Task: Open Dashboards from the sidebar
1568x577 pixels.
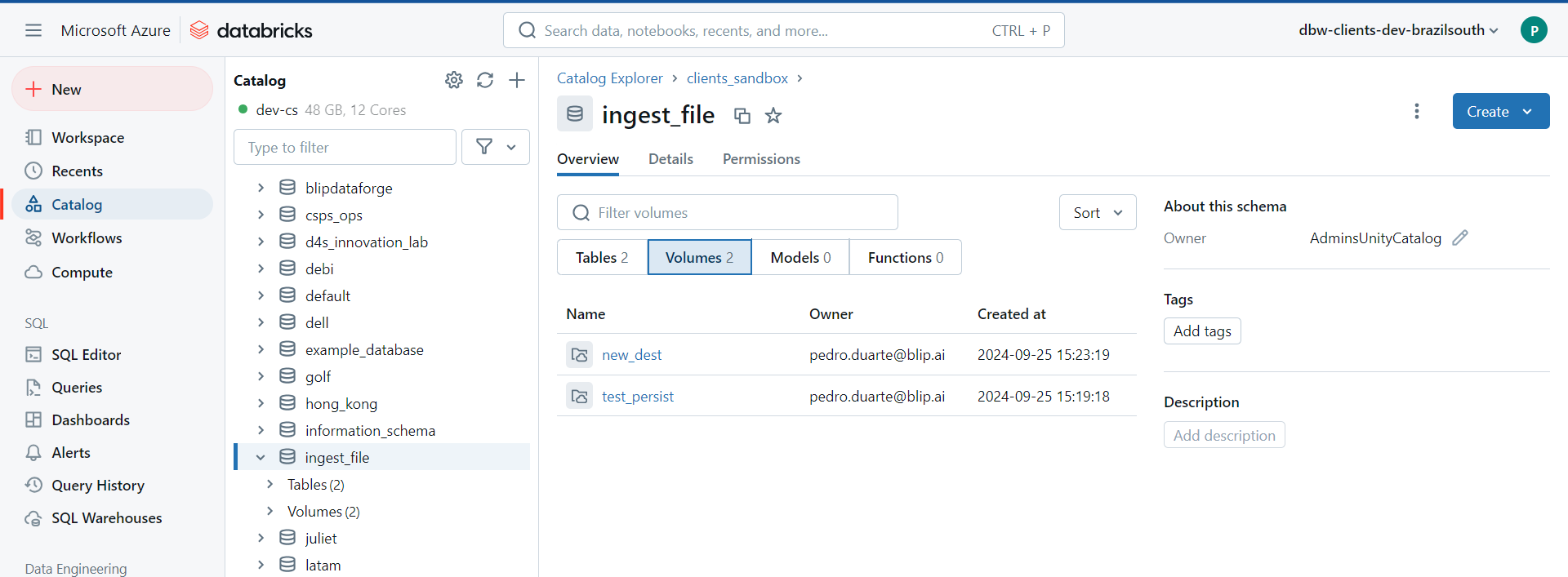Action: click(112, 419)
